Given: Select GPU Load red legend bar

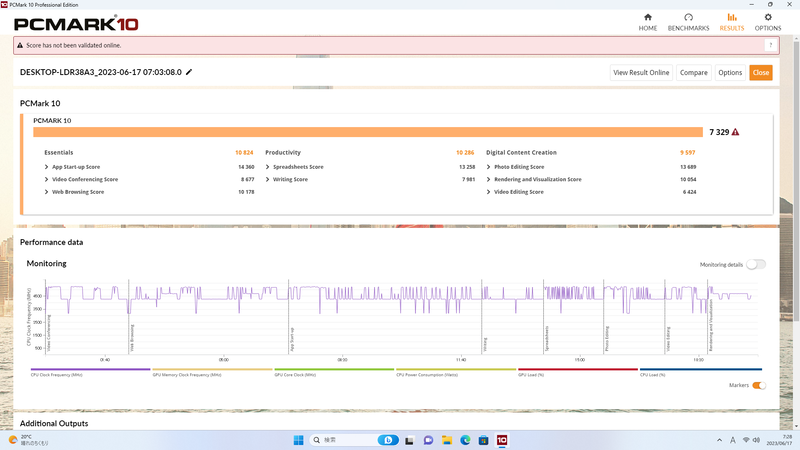Looking at the screenshot, I should point(578,369).
